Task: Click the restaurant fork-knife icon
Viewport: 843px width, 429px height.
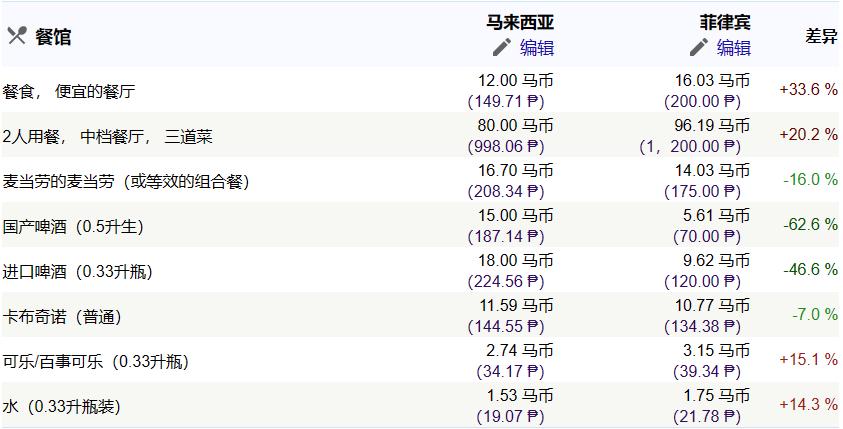Action: pos(17,37)
